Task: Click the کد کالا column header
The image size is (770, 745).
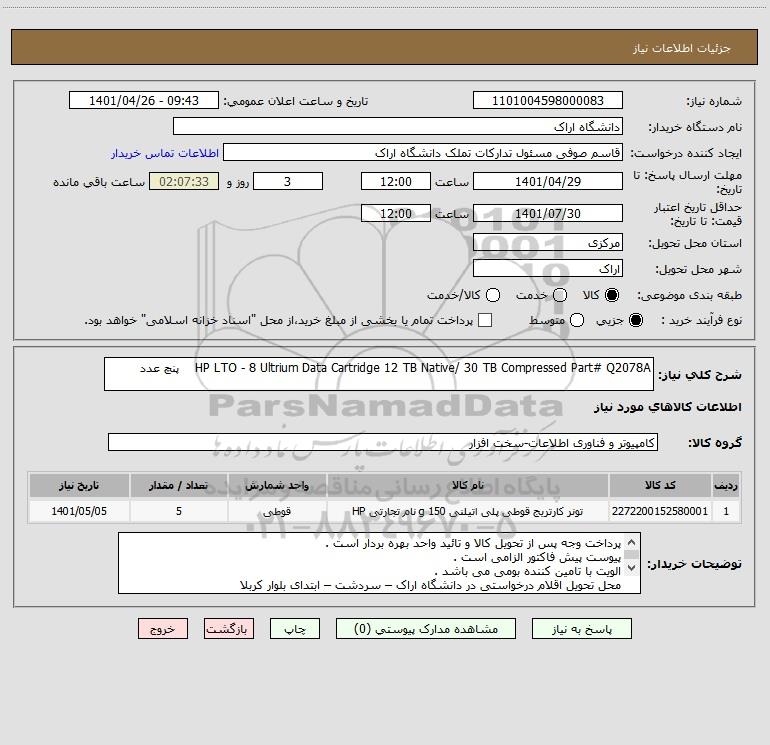Action: pos(660,485)
